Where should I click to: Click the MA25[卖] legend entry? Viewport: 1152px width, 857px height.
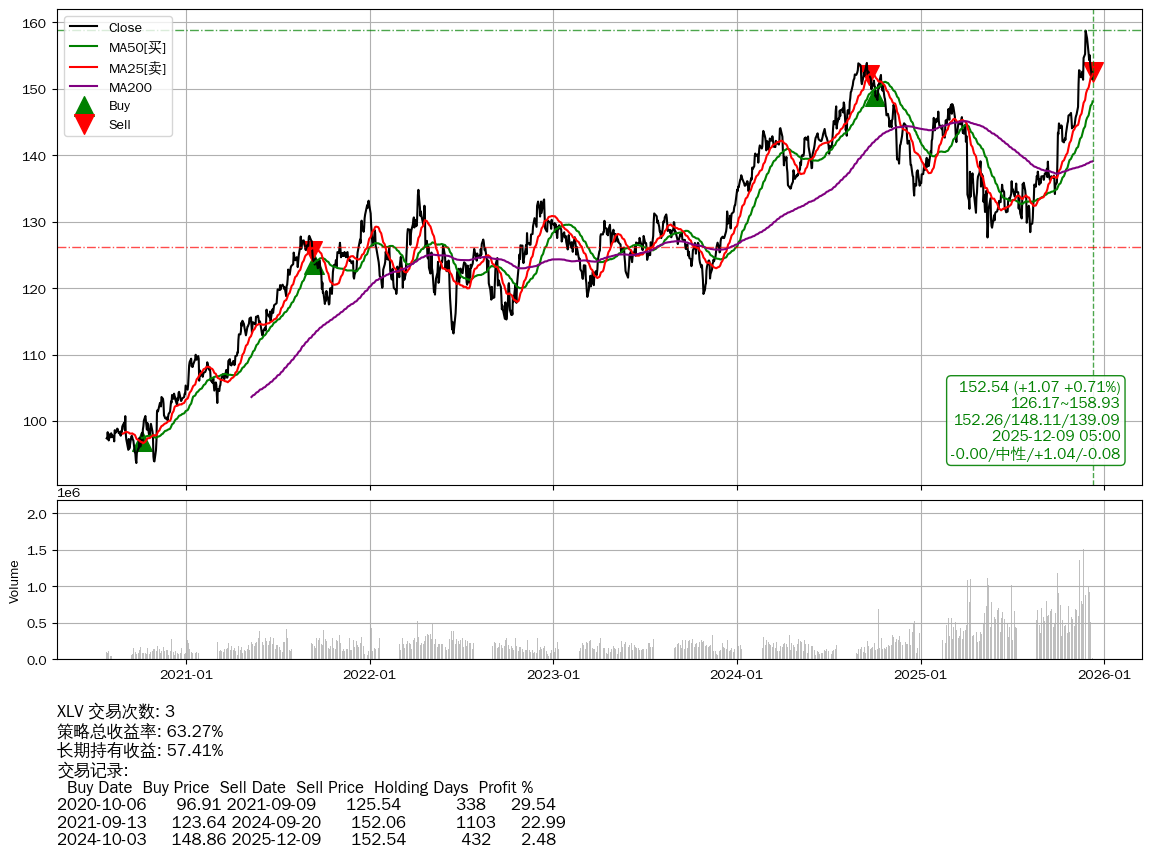tap(137, 67)
